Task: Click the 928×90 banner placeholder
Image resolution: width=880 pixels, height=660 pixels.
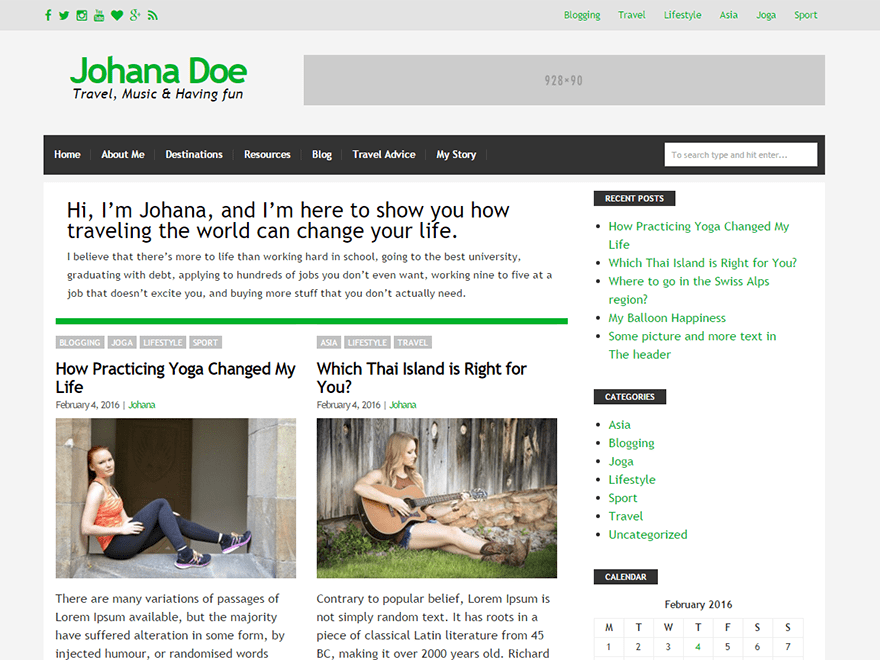Action: [x=564, y=80]
